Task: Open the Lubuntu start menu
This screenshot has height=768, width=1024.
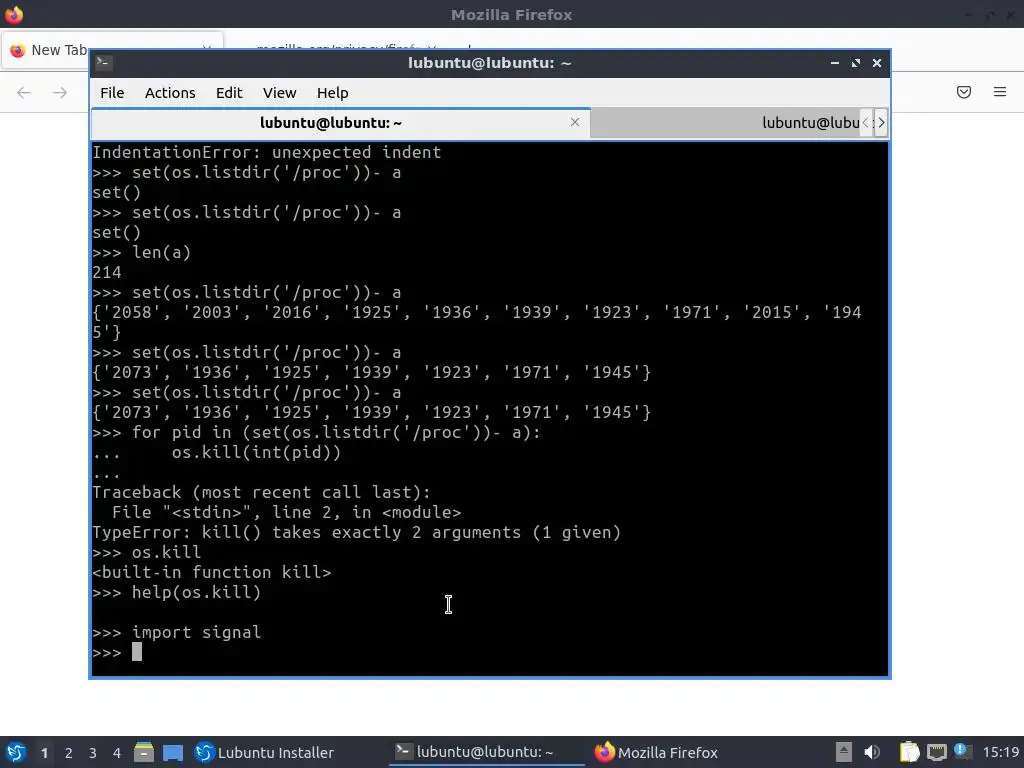Action: [x=15, y=752]
